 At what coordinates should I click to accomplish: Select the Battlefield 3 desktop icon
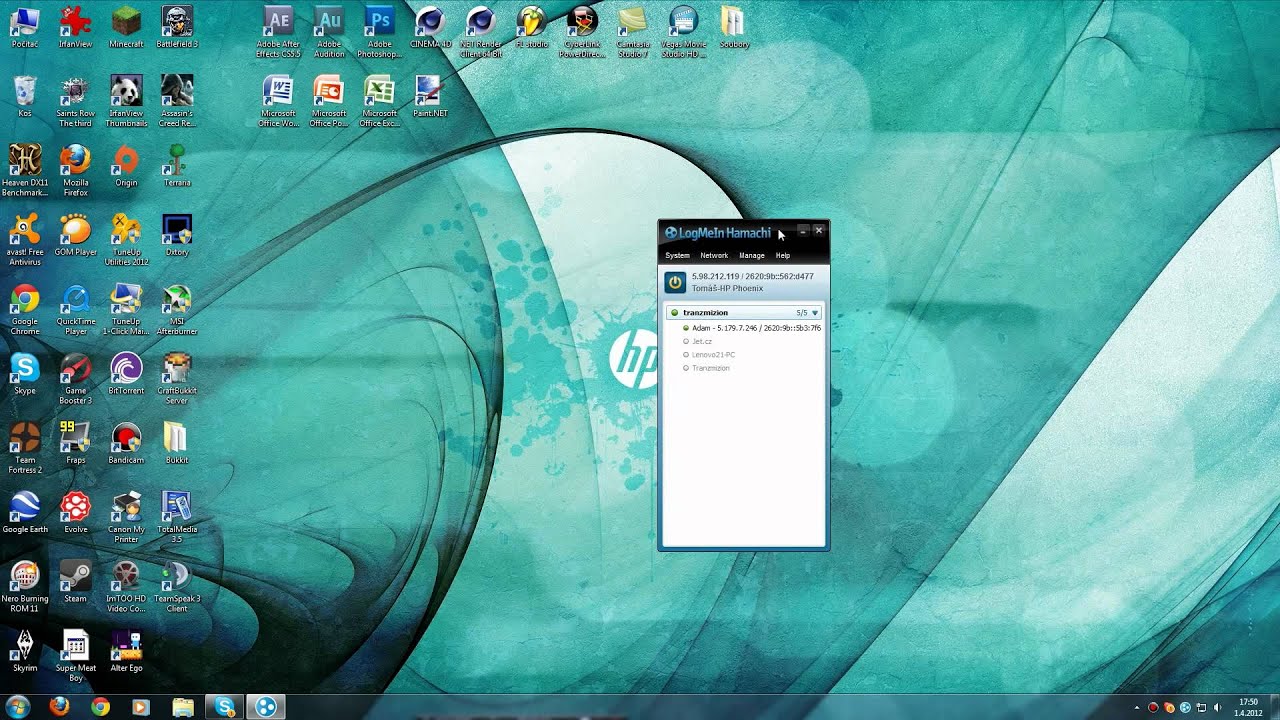pos(177,27)
